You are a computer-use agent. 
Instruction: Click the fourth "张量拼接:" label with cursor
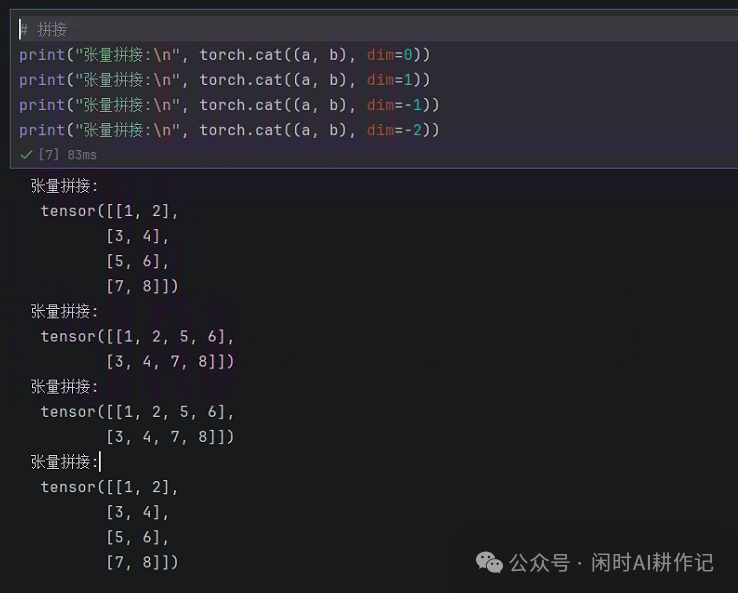pos(64,462)
